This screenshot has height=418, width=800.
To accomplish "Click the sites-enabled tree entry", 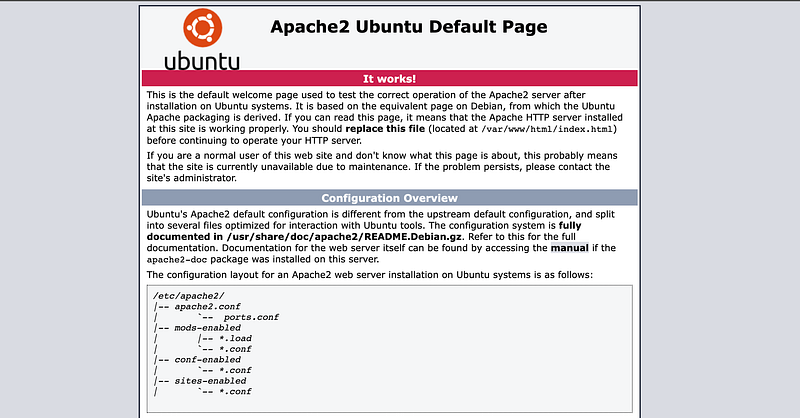I will pos(210,381).
